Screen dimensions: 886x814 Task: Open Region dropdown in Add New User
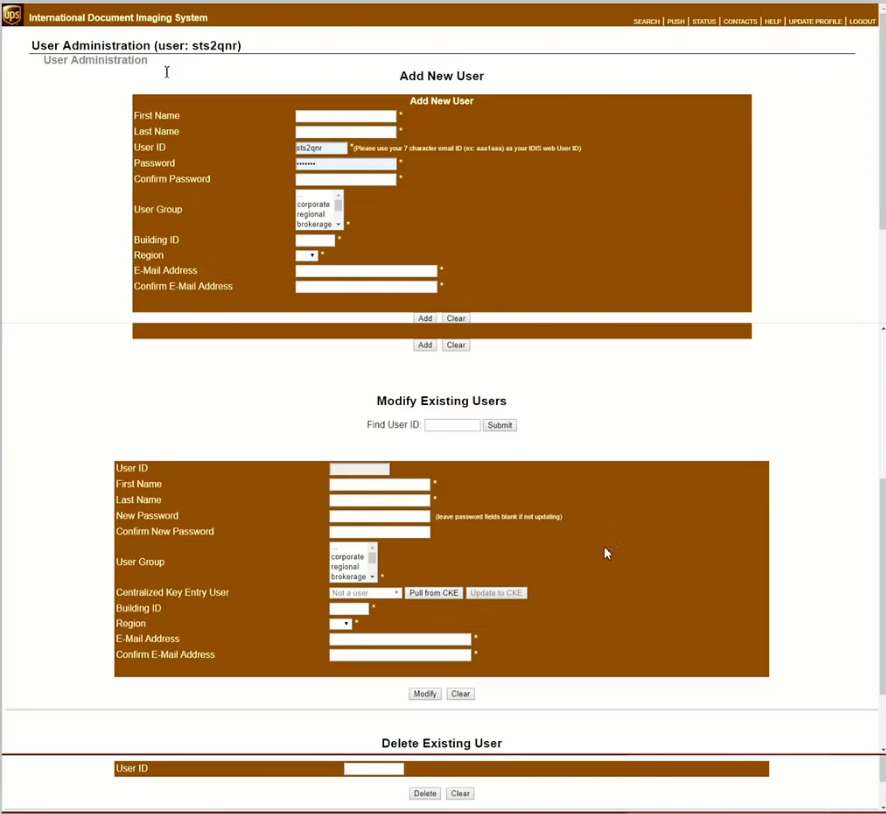click(306, 256)
